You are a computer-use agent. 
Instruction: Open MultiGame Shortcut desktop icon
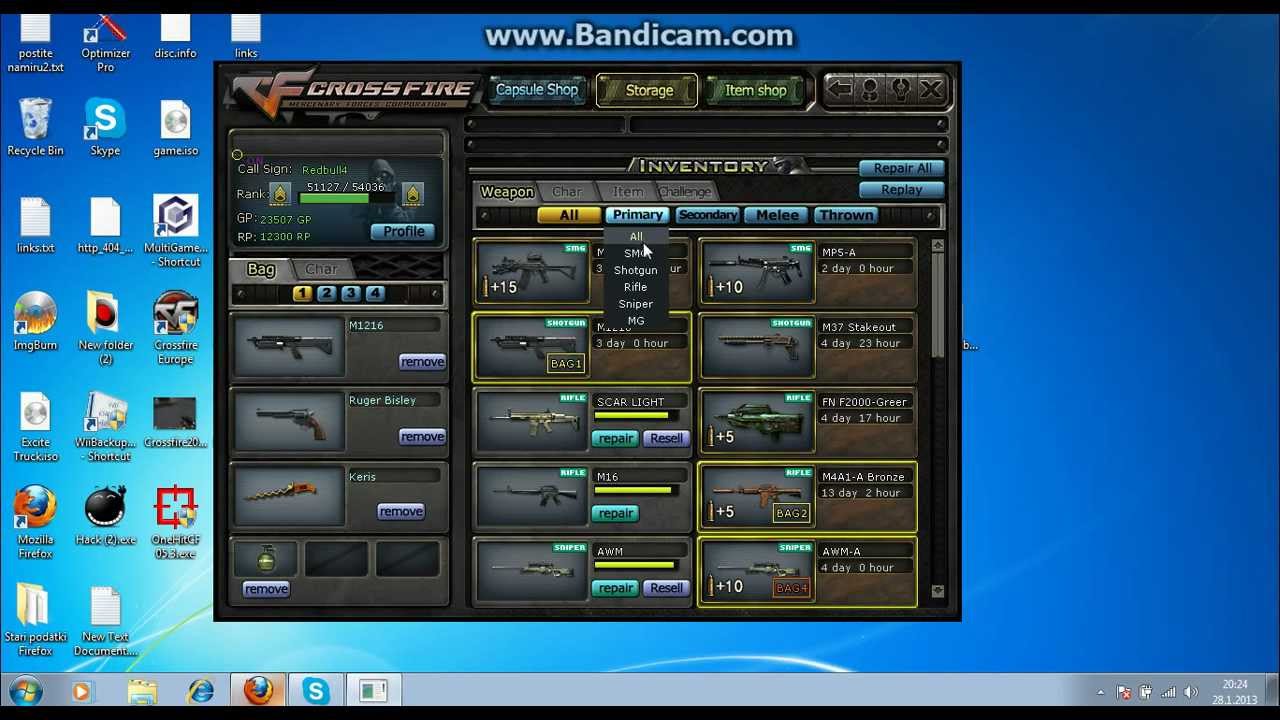pyautogui.click(x=175, y=230)
